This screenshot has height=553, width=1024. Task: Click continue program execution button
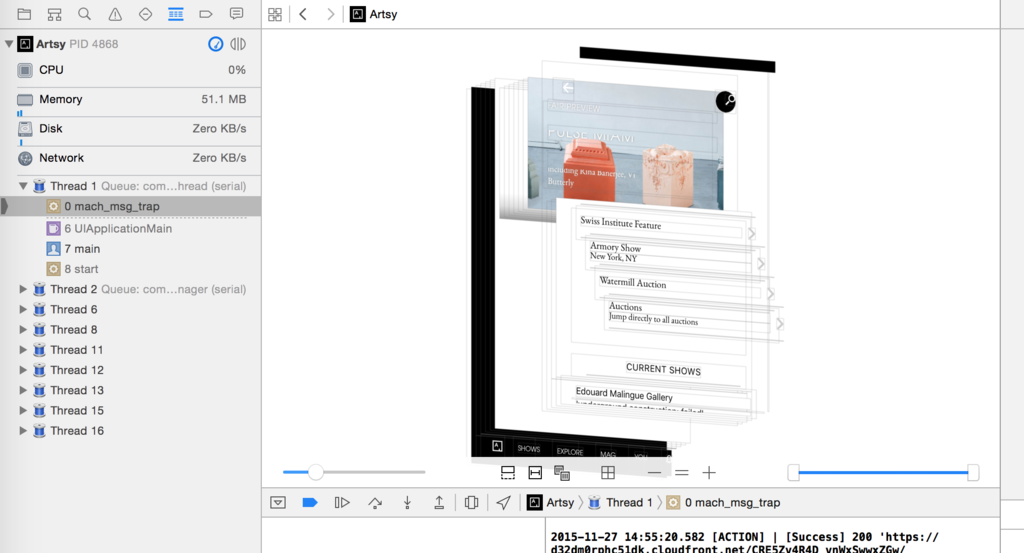342,503
